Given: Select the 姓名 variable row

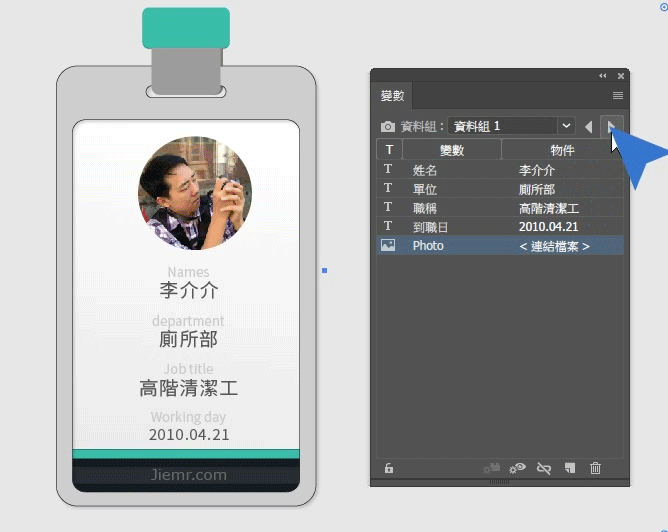Looking at the screenshot, I should [x=500, y=170].
